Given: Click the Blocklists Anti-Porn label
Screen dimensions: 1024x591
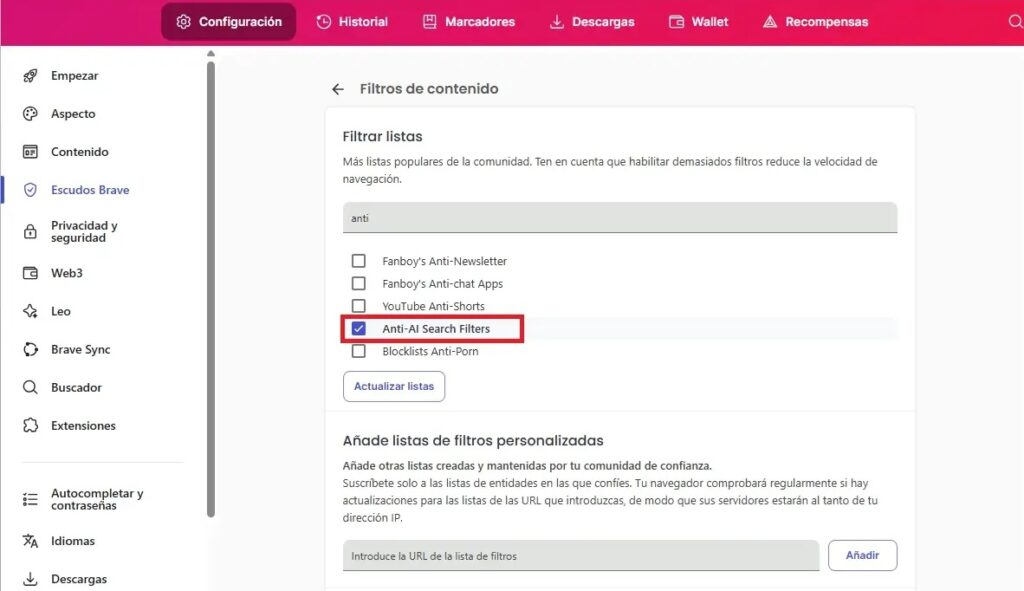Looking at the screenshot, I should tap(430, 351).
